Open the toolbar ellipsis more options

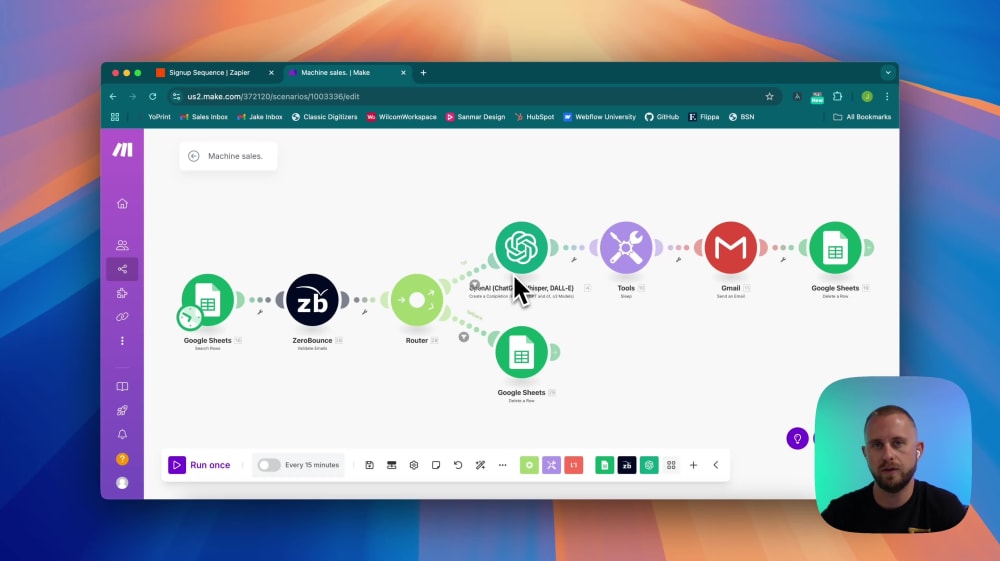tap(503, 465)
